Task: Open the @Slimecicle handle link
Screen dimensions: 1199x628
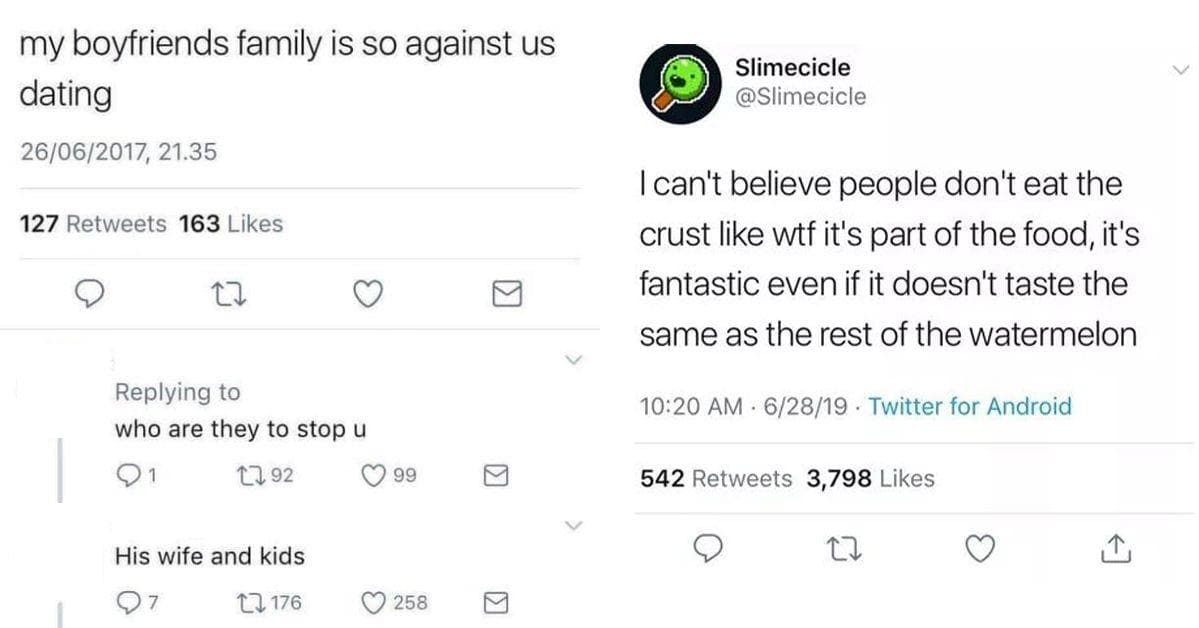Action: (800, 97)
